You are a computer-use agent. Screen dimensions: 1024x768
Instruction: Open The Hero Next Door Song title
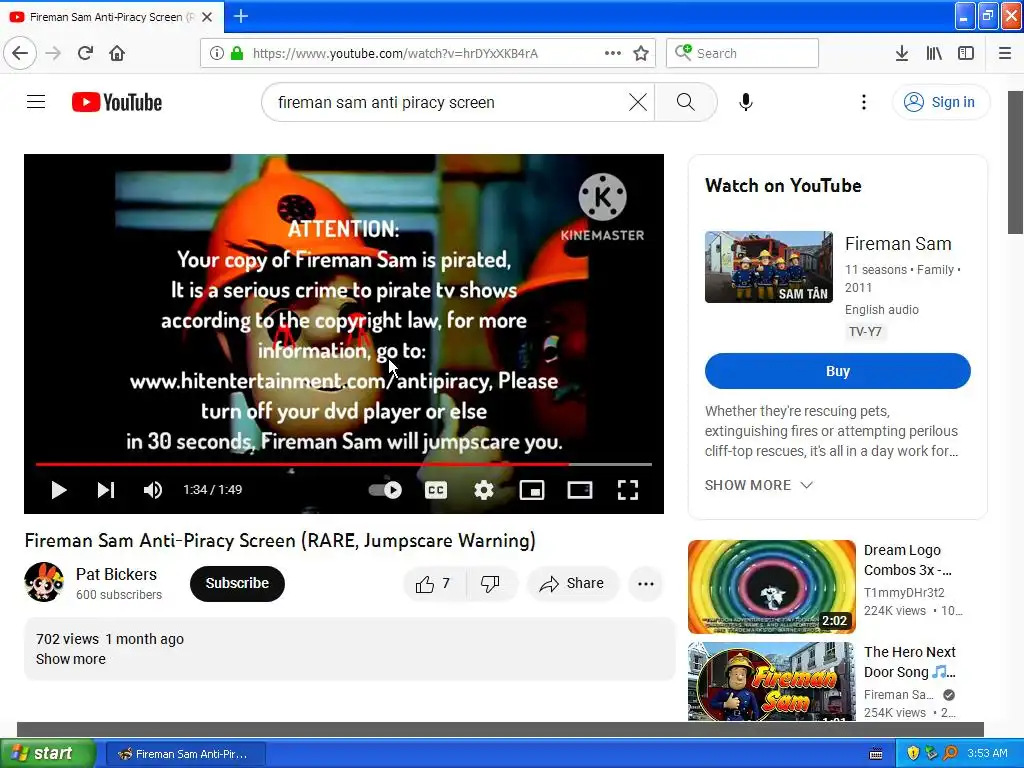click(910, 662)
